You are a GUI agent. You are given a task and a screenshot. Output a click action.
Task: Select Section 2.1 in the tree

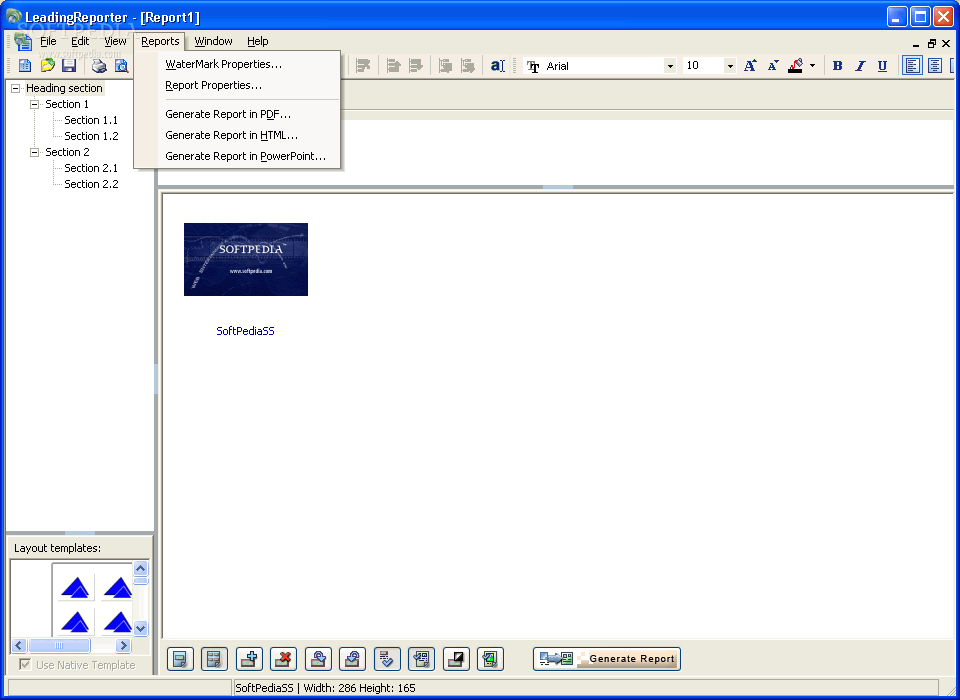91,168
